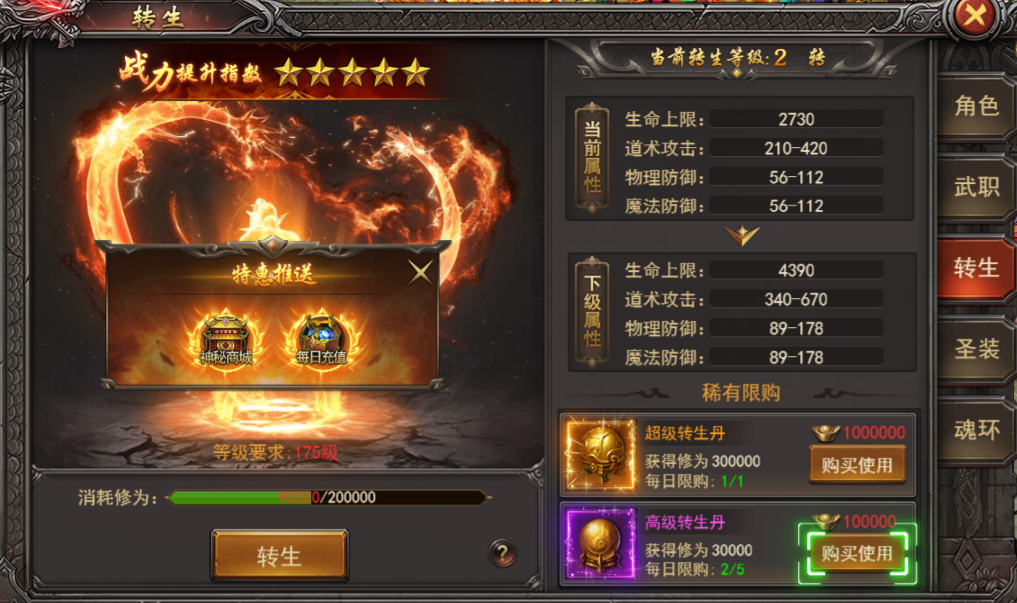Viewport: 1017px width, 603px height.
Task: Open the 圣装 holy gear tab
Action: tap(975, 349)
